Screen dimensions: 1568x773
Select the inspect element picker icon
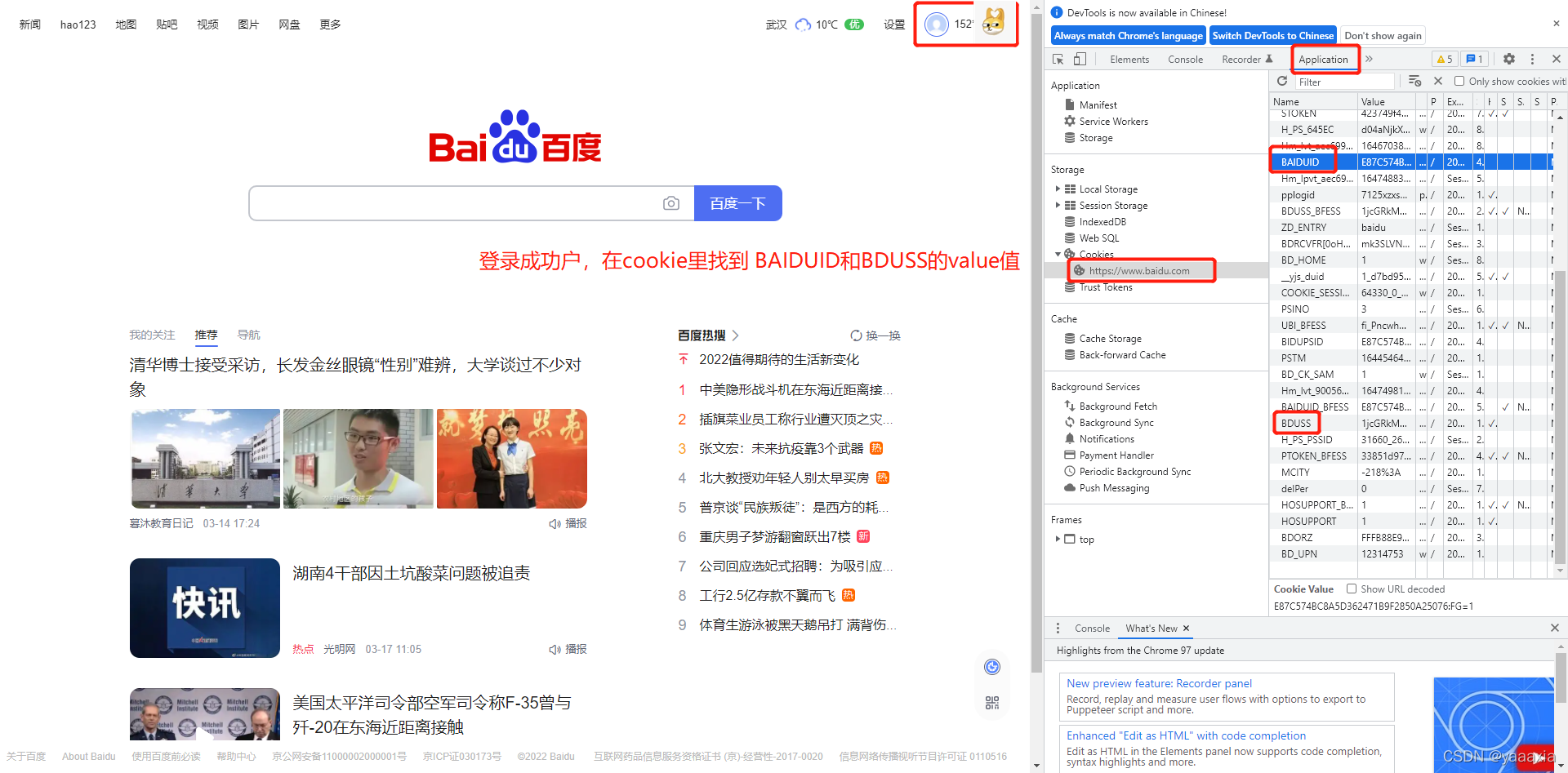1058,59
